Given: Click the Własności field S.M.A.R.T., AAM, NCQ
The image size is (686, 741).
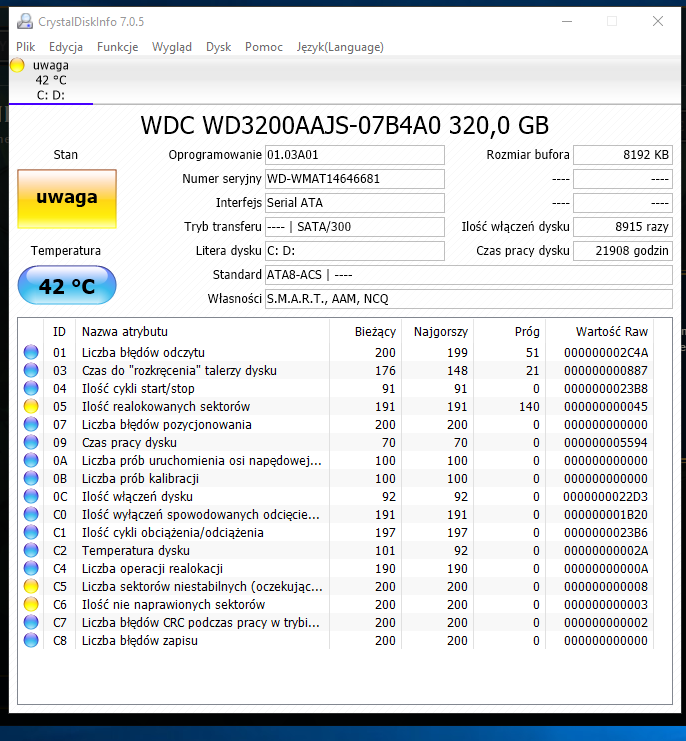Looking at the screenshot, I should click(x=469, y=299).
